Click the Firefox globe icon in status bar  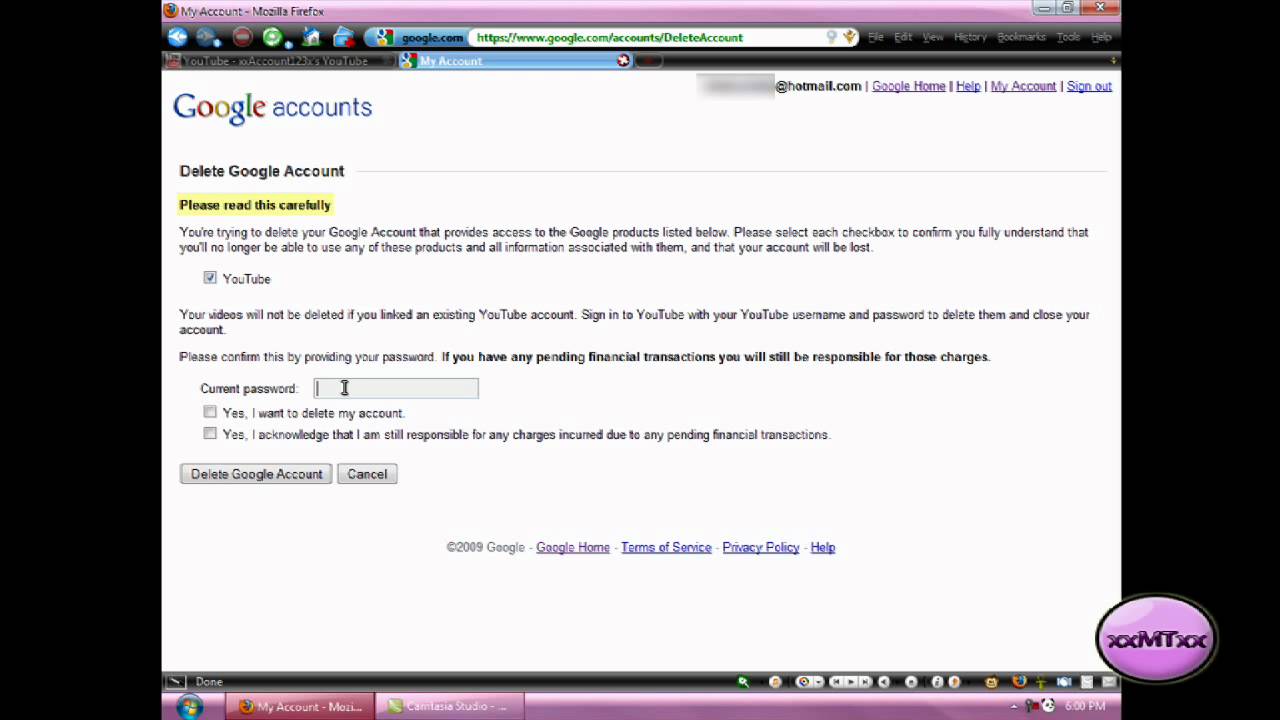[1019, 682]
